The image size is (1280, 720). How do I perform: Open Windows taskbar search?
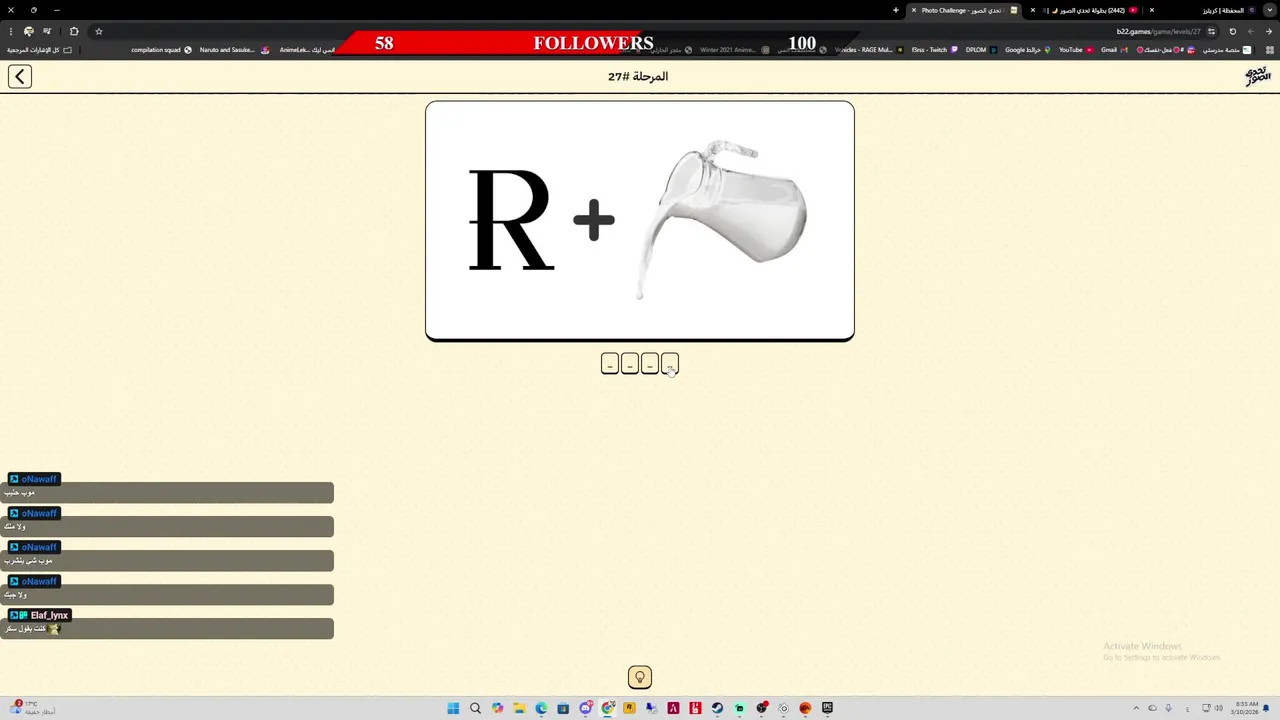(475, 708)
